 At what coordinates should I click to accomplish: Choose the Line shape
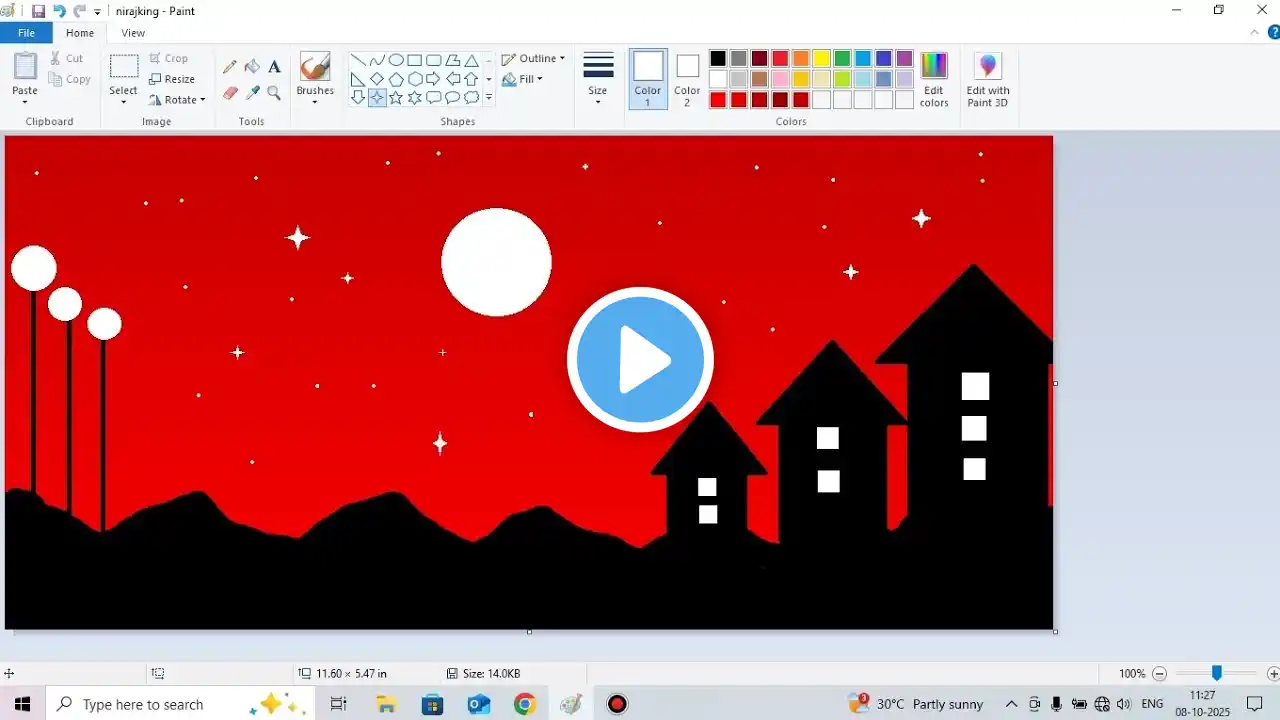[x=358, y=60]
